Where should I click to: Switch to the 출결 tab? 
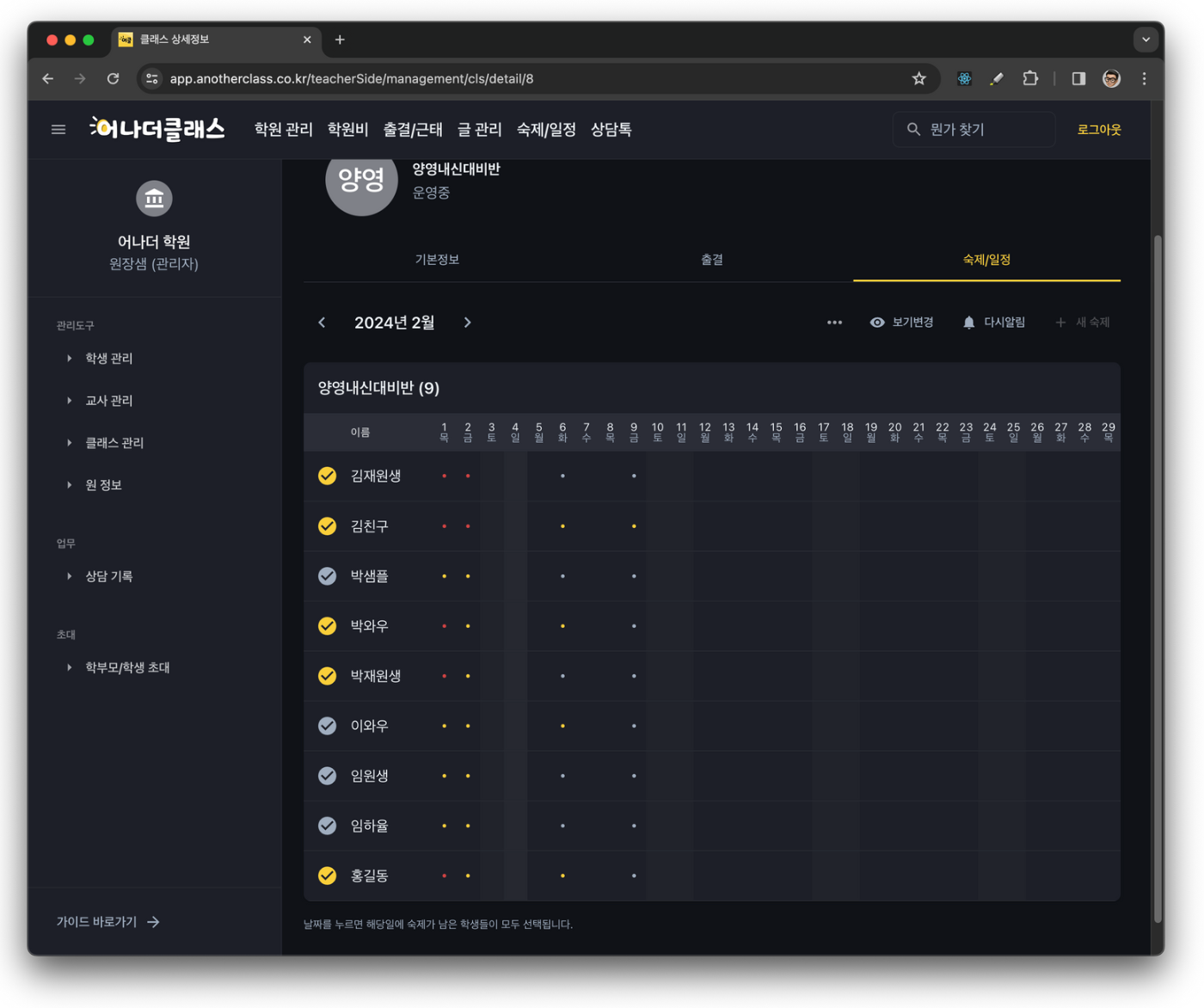click(711, 259)
